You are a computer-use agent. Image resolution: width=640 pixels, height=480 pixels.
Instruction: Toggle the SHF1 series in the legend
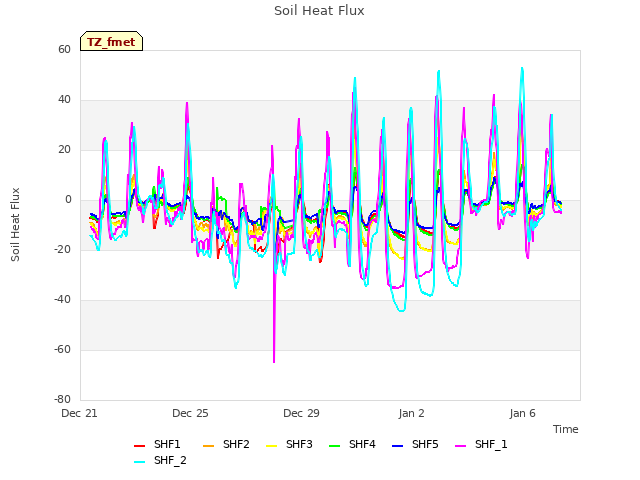pos(157,444)
